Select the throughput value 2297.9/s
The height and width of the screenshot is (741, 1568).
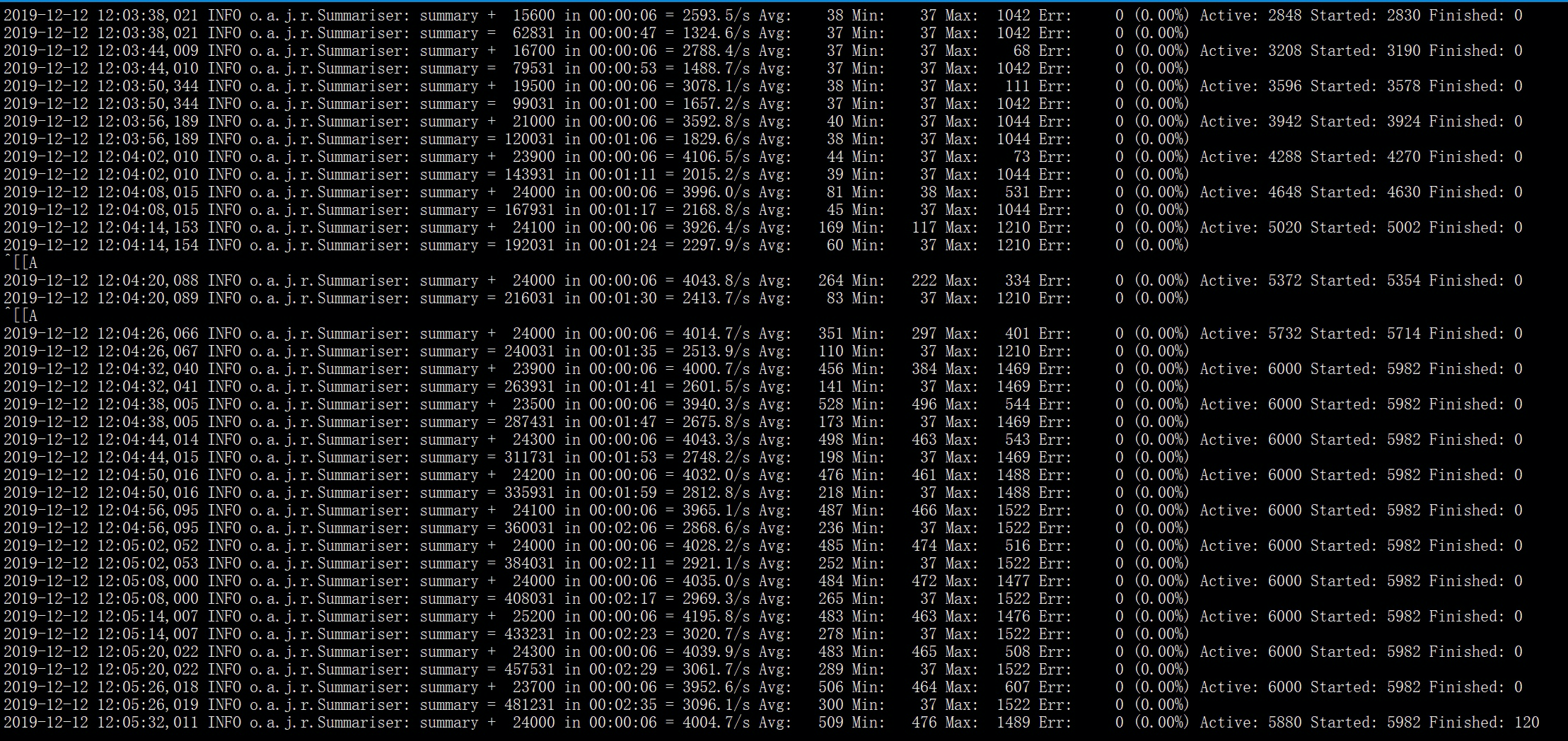716,245
